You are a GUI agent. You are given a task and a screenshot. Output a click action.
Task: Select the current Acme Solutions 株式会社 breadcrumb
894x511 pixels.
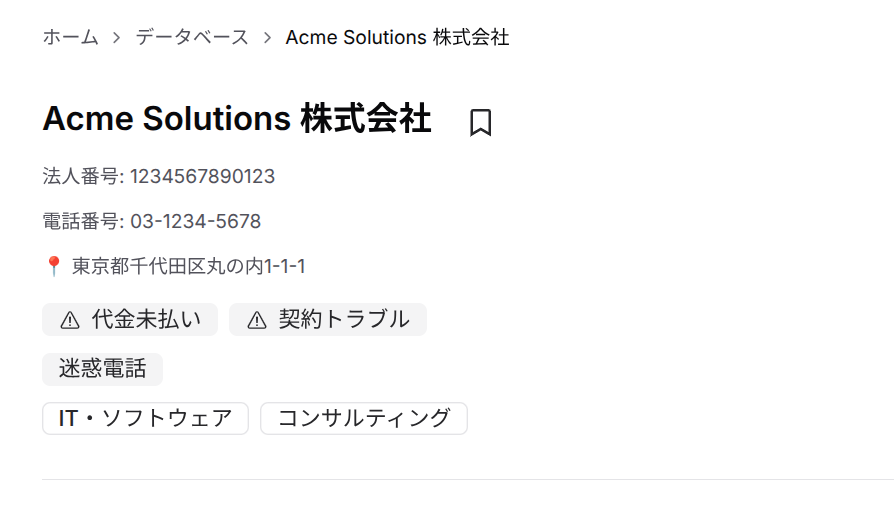[x=397, y=38]
